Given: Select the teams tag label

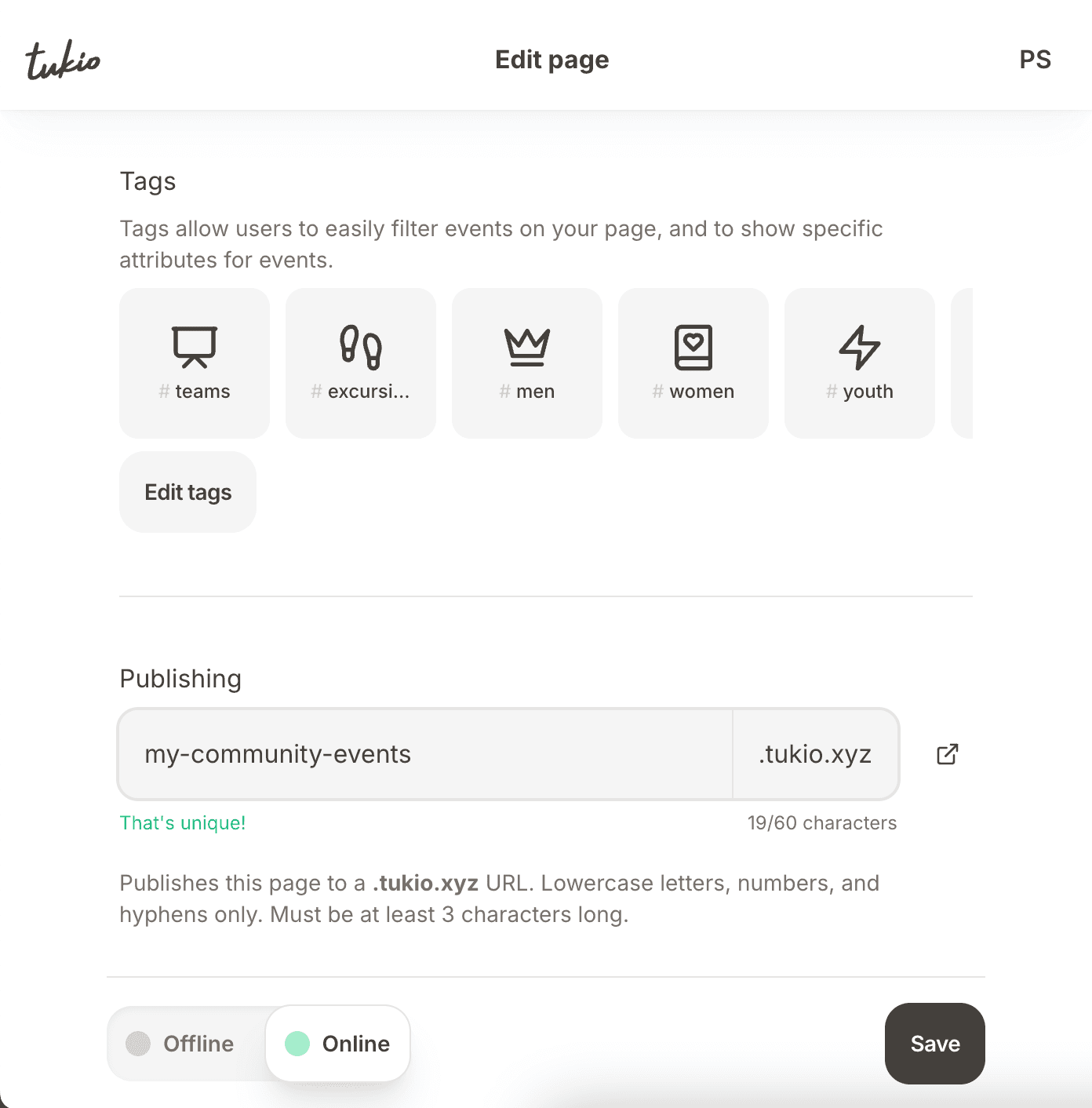Looking at the screenshot, I should coord(202,392).
